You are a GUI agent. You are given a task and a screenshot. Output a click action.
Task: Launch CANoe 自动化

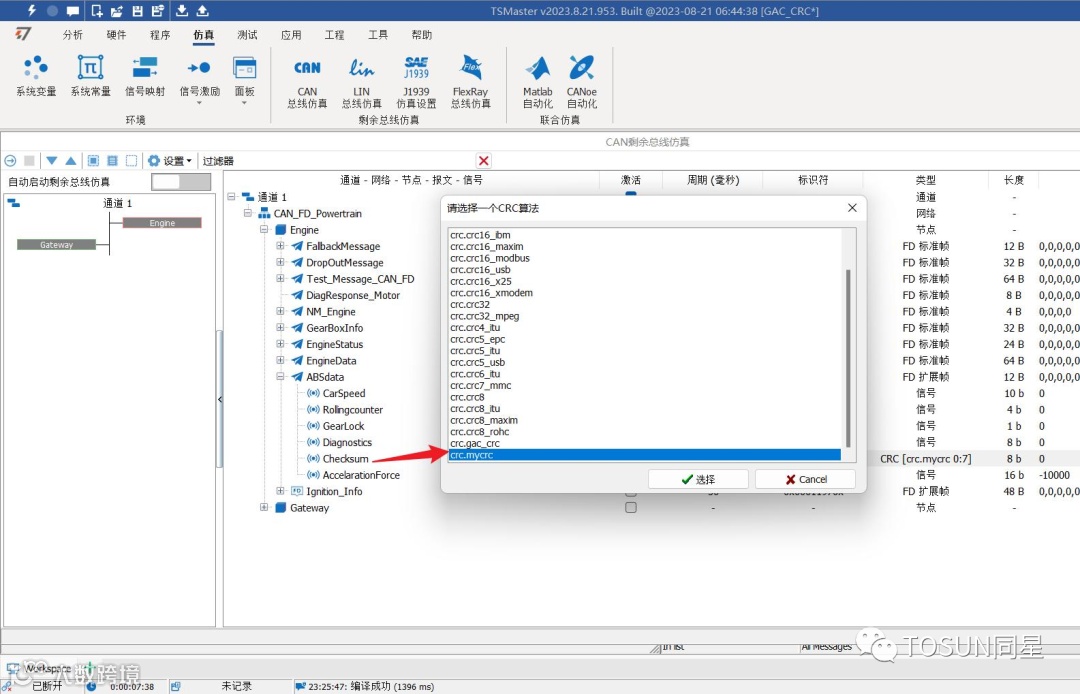click(581, 83)
